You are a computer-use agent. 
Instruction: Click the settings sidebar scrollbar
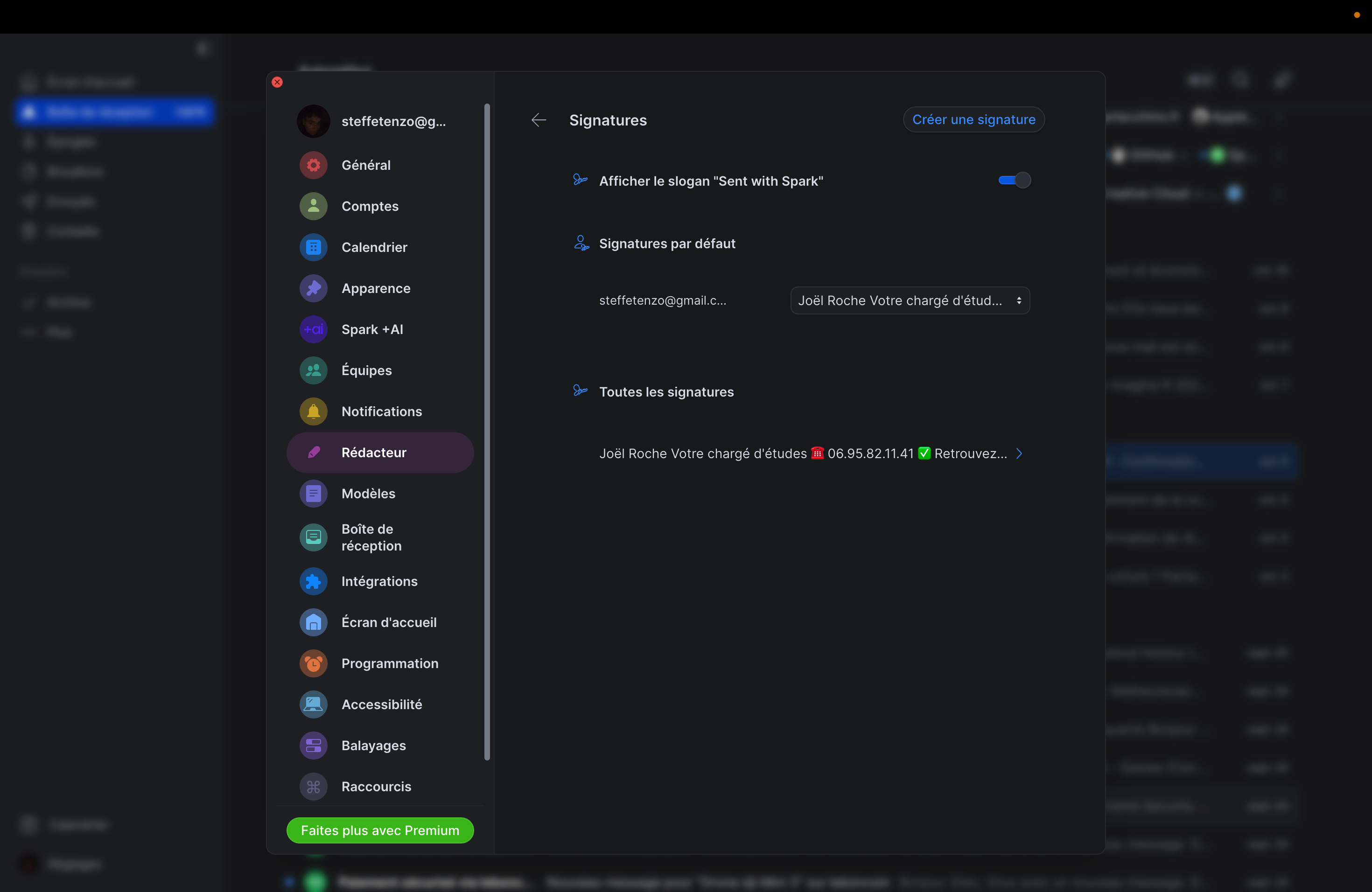click(x=487, y=432)
